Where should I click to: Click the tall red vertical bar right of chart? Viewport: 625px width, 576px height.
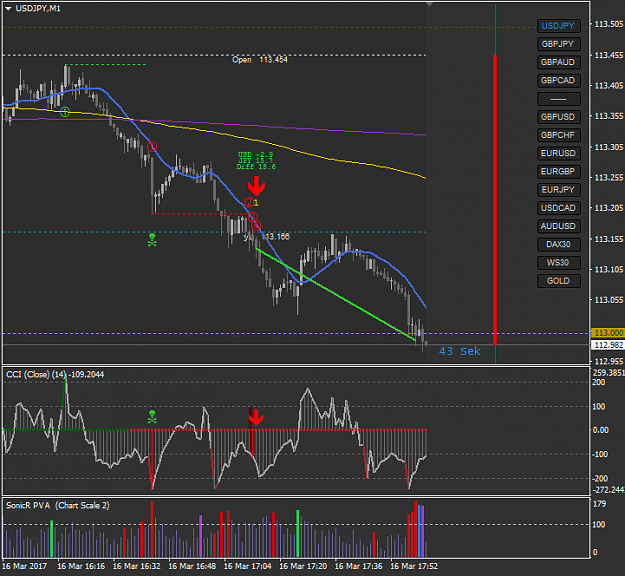[495, 199]
